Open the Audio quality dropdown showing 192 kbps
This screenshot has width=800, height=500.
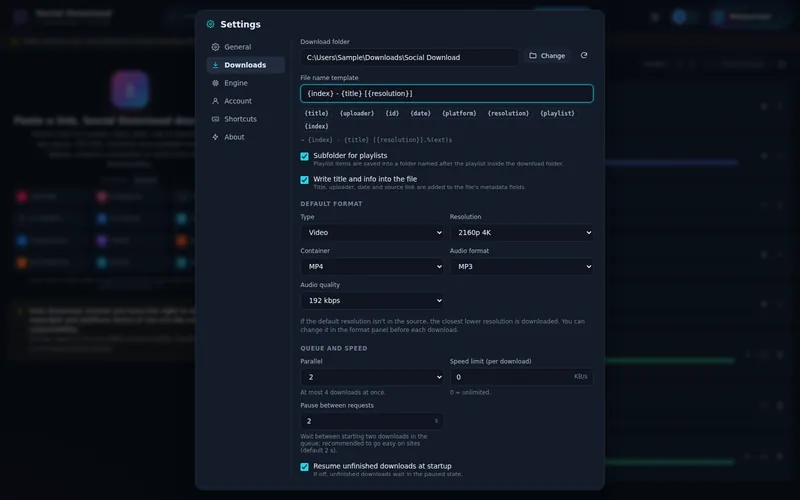tap(372, 301)
